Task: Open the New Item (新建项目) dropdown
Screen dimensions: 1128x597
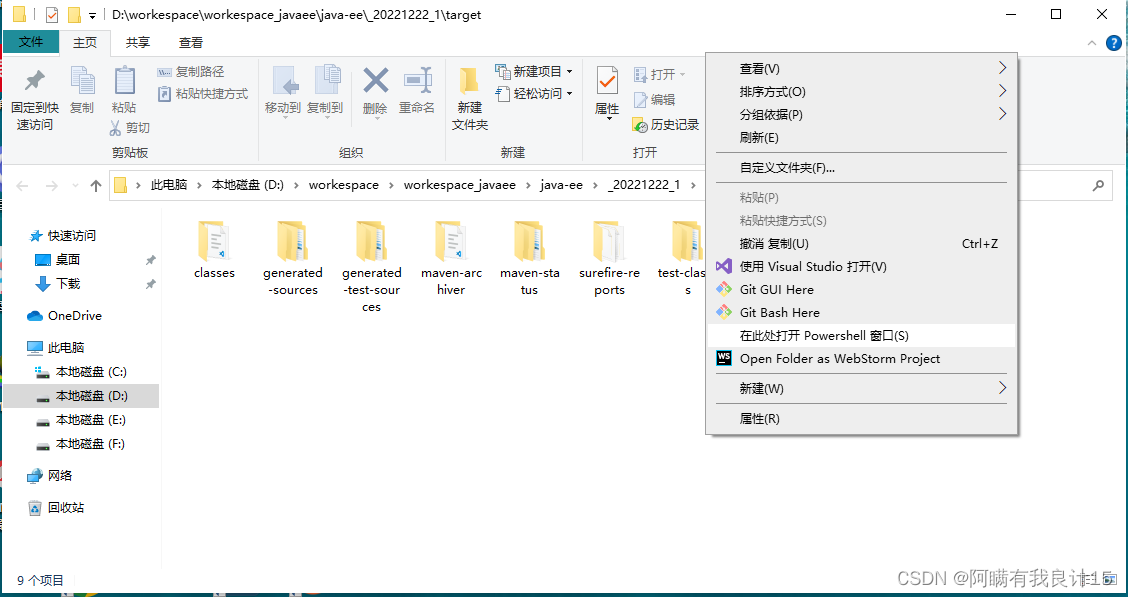Action: pos(534,71)
